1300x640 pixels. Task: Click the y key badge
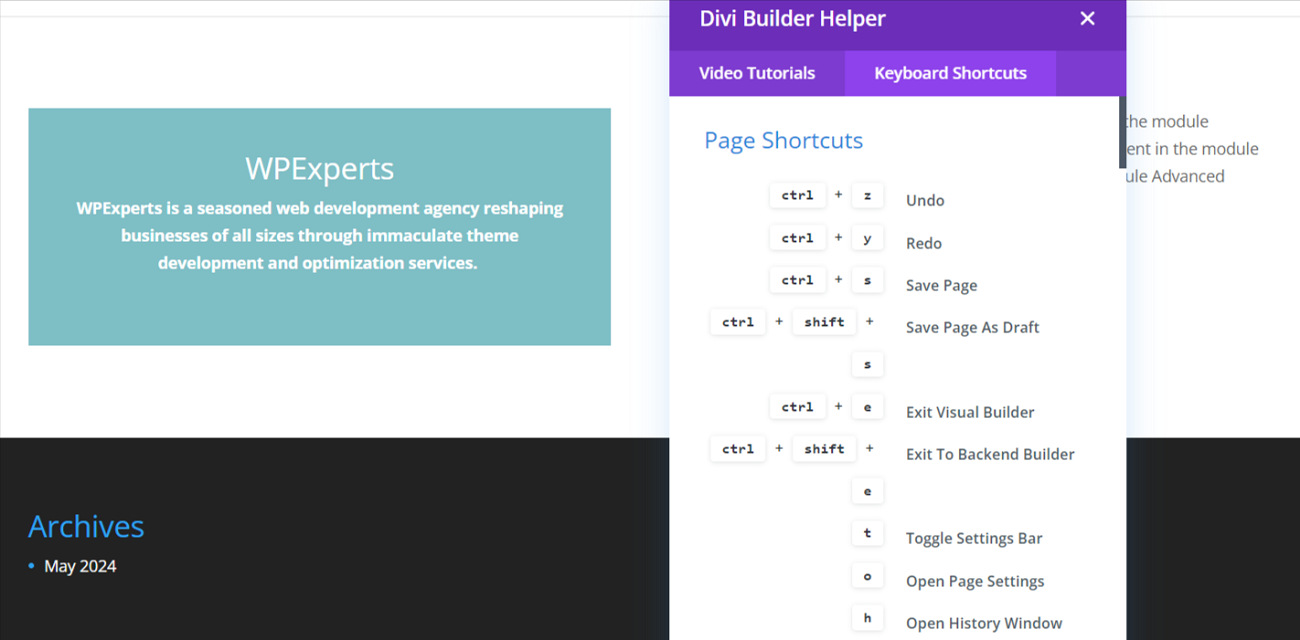(x=867, y=238)
